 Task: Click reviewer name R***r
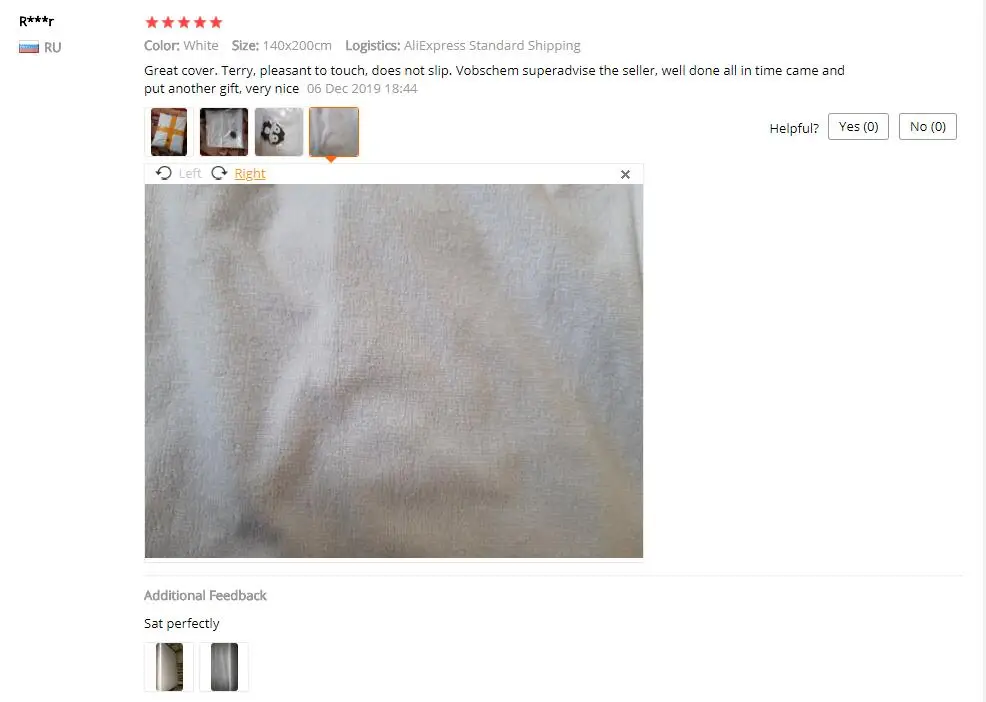click(36, 21)
